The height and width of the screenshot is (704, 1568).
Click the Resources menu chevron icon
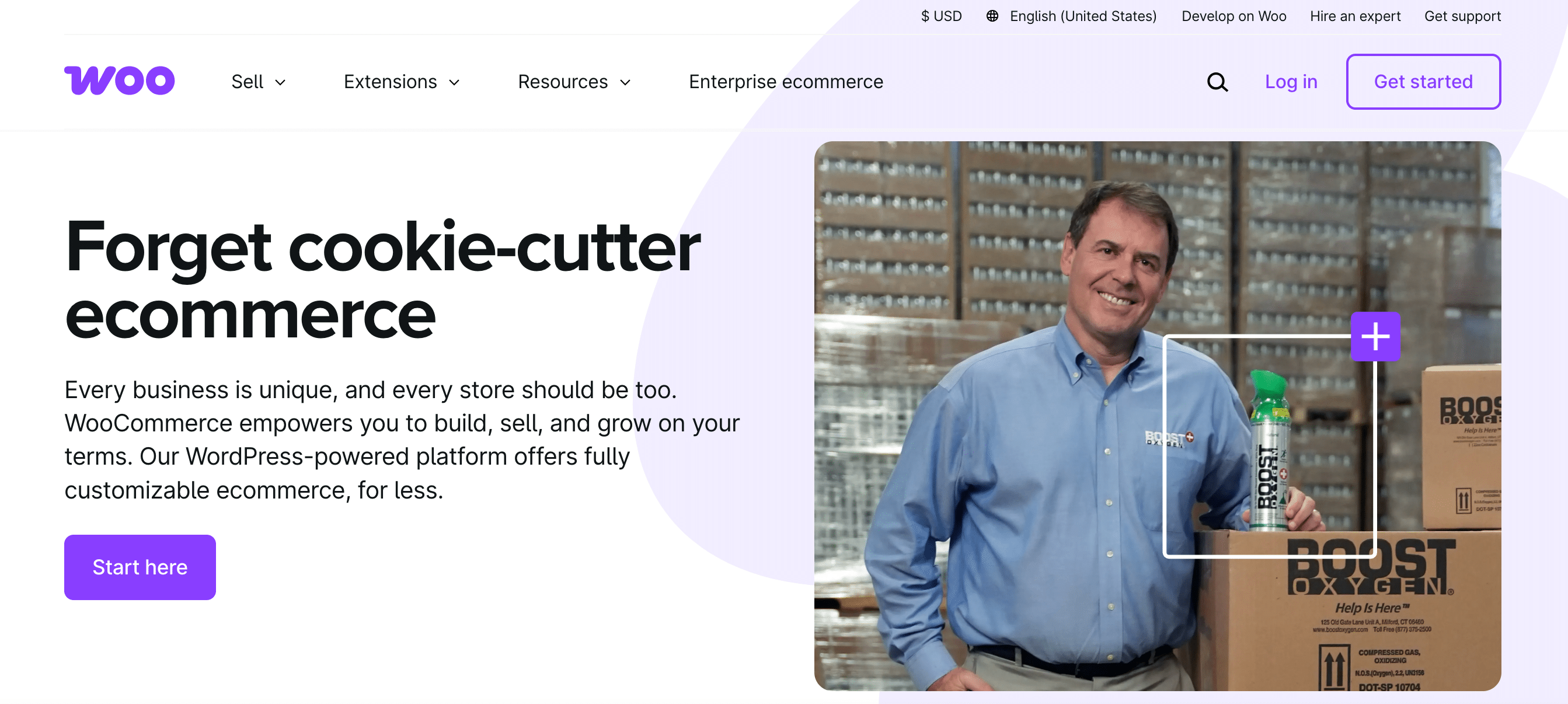tap(626, 83)
